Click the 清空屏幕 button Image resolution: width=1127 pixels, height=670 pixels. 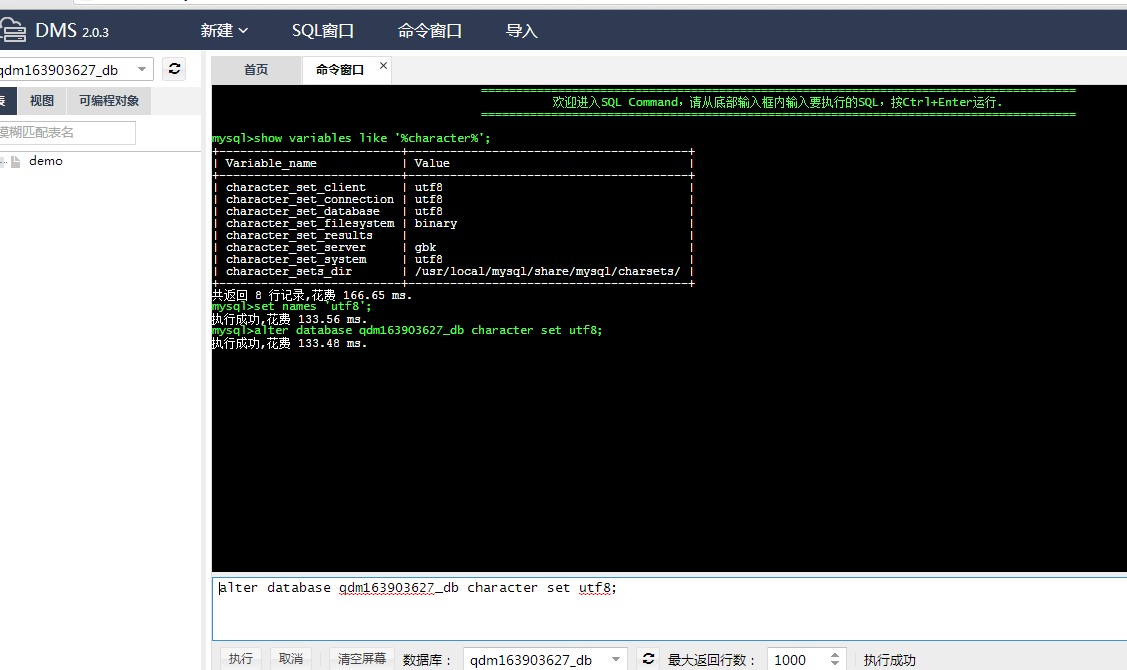pyautogui.click(x=362, y=658)
